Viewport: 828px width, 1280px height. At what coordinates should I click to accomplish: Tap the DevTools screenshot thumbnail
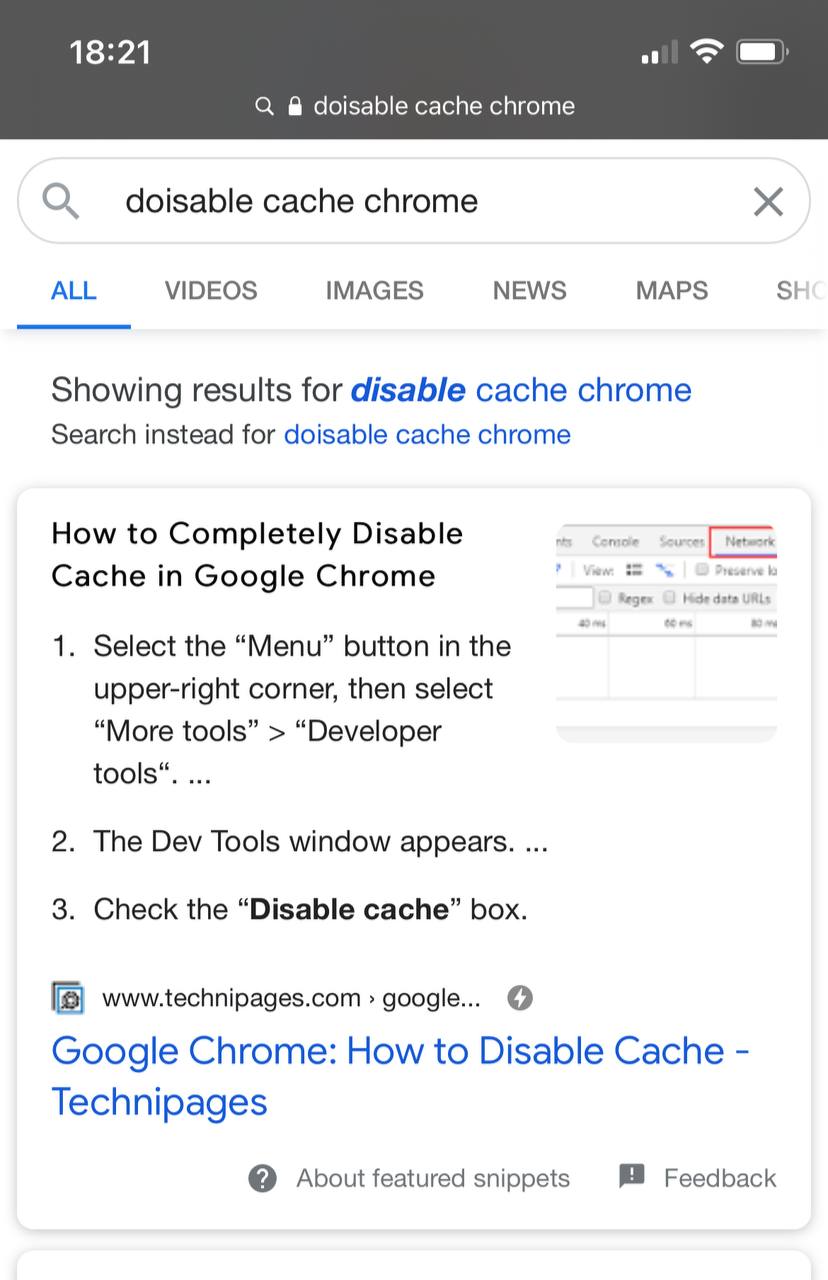[666, 632]
